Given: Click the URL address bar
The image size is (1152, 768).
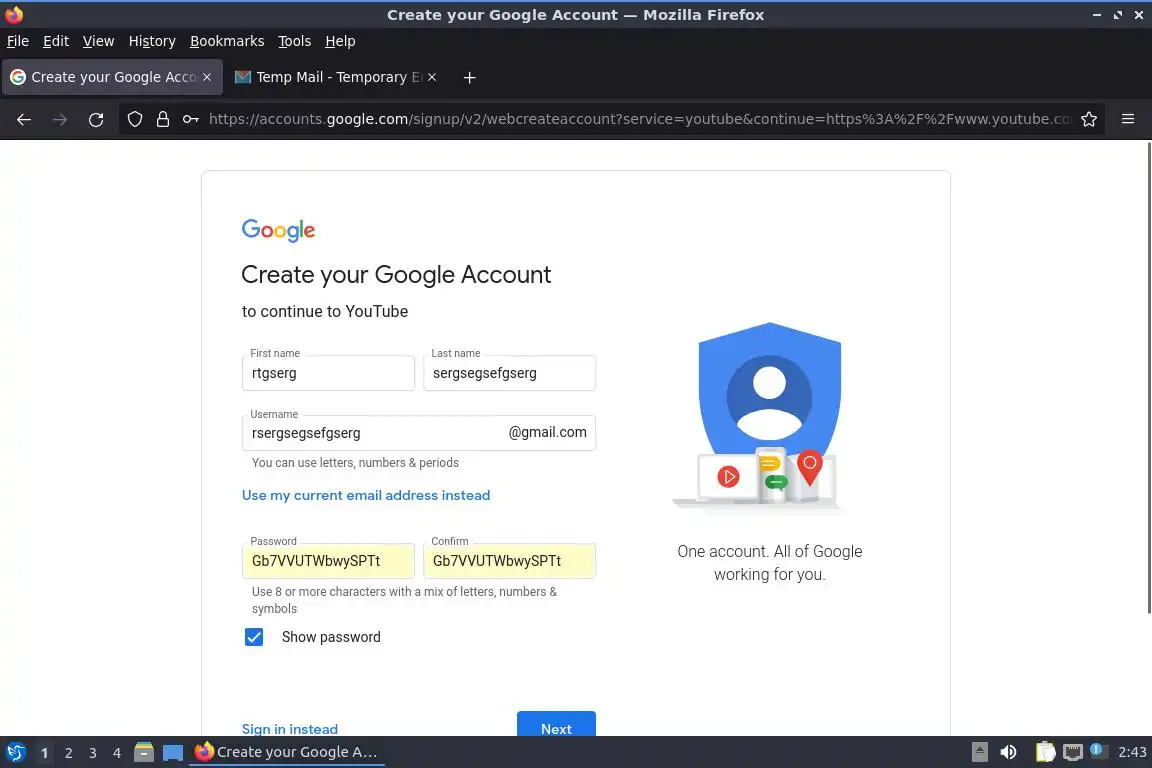Looking at the screenshot, I should (x=638, y=119).
